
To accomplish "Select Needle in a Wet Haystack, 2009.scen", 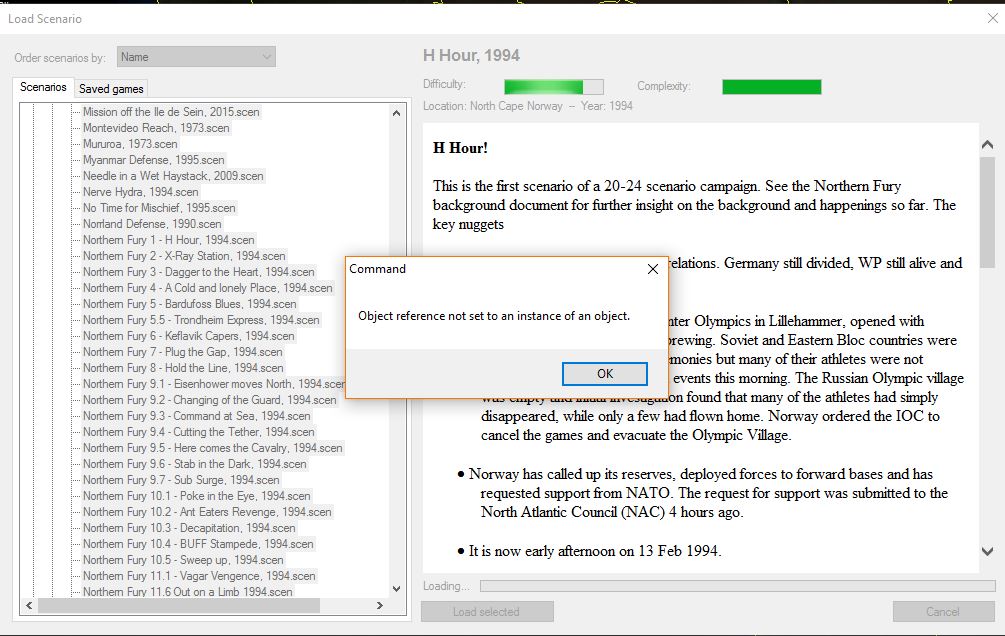I will [x=173, y=176].
